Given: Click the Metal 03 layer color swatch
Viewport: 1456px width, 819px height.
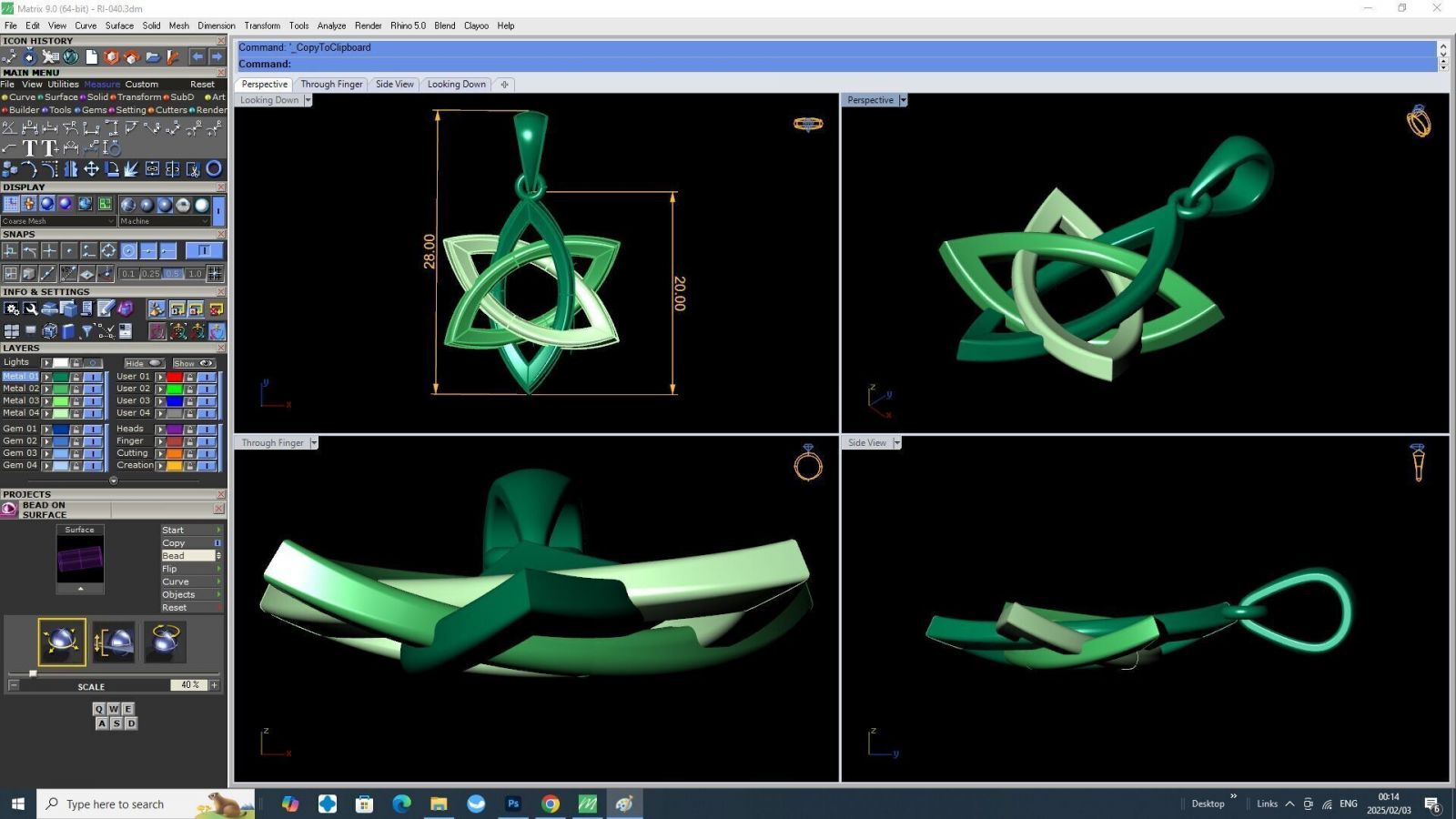Looking at the screenshot, I should pyautogui.click(x=61, y=400).
